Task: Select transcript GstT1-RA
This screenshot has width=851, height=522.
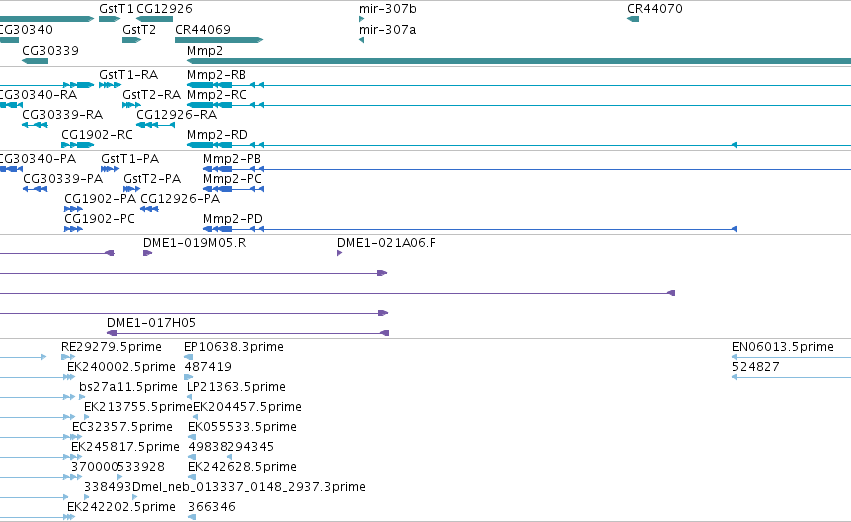Action: (x=110, y=85)
